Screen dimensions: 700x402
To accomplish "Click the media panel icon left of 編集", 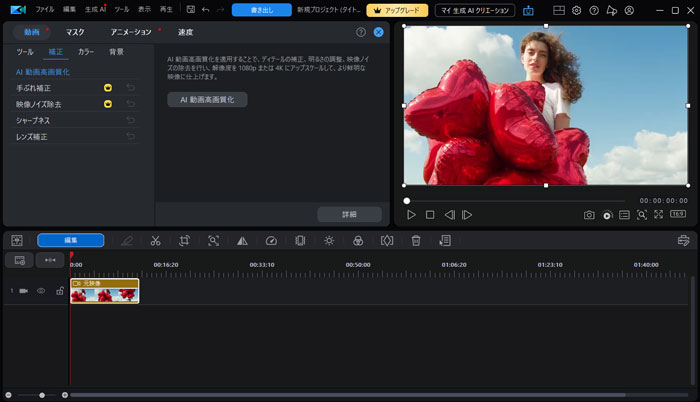I will pyautogui.click(x=17, y=240).
